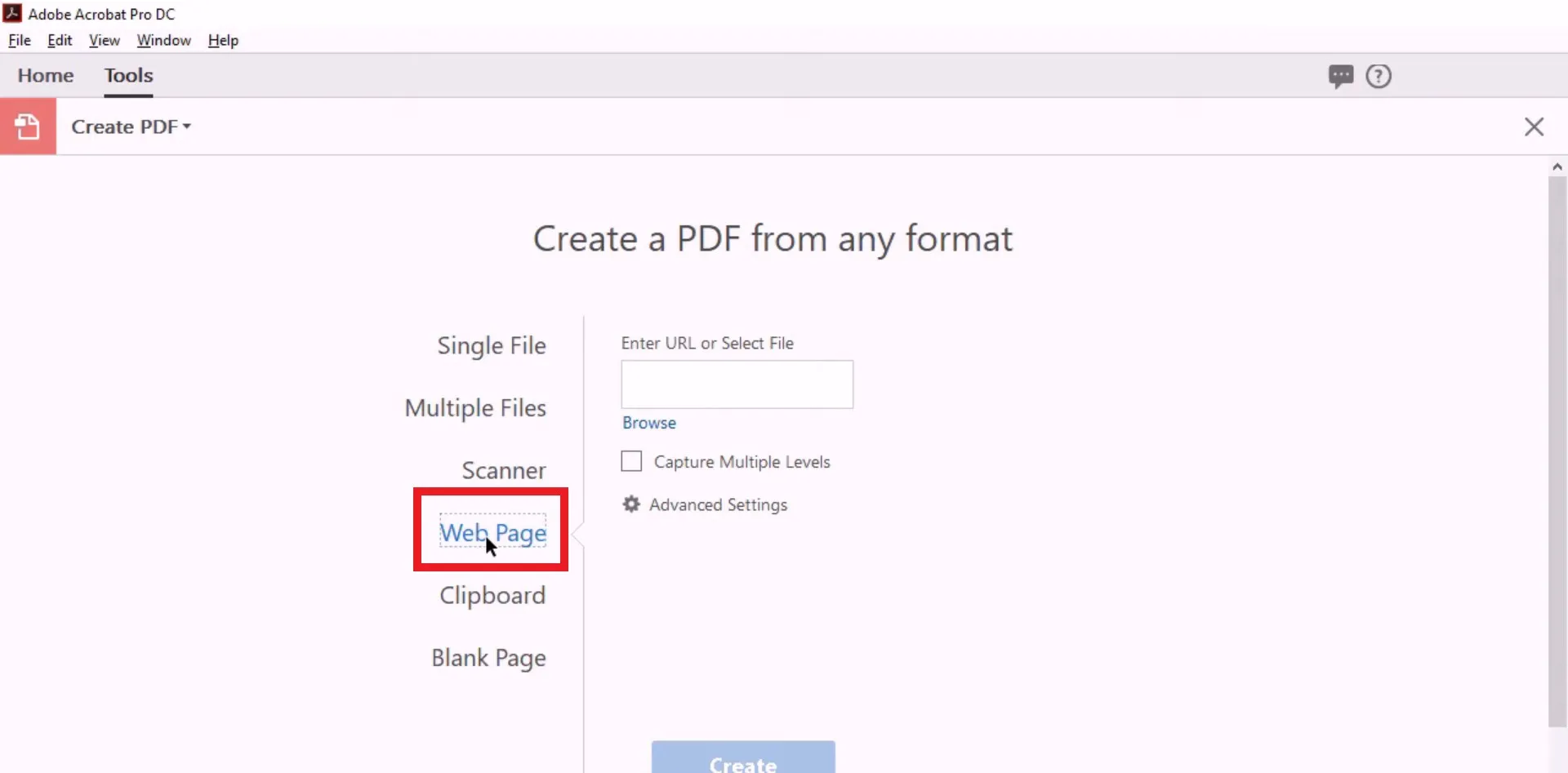Click the Adobe Acrobat logo in title bar

coord(11,13)
